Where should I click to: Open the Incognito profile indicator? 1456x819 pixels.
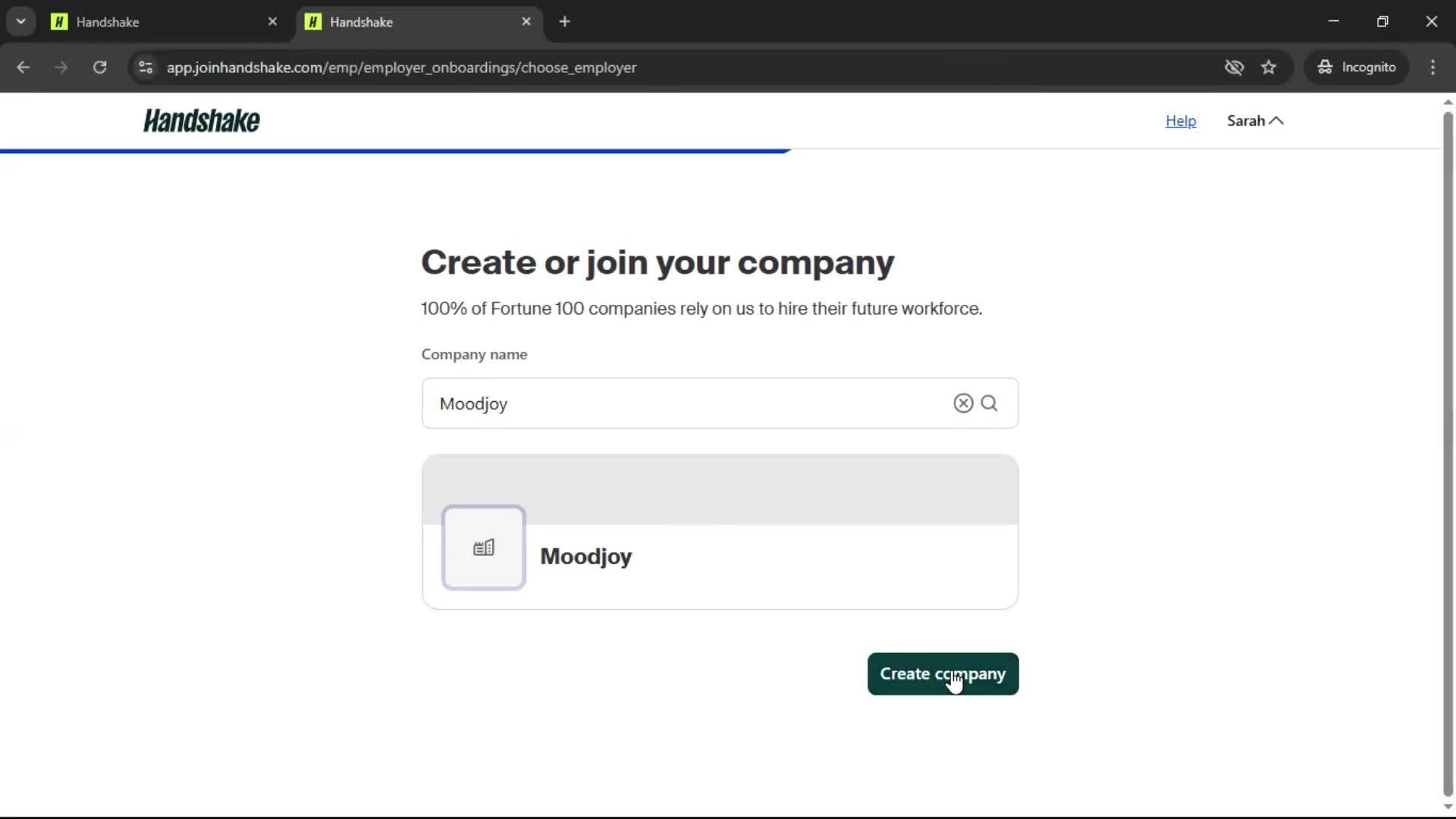pyautogui.click(x=1357, y=67)
